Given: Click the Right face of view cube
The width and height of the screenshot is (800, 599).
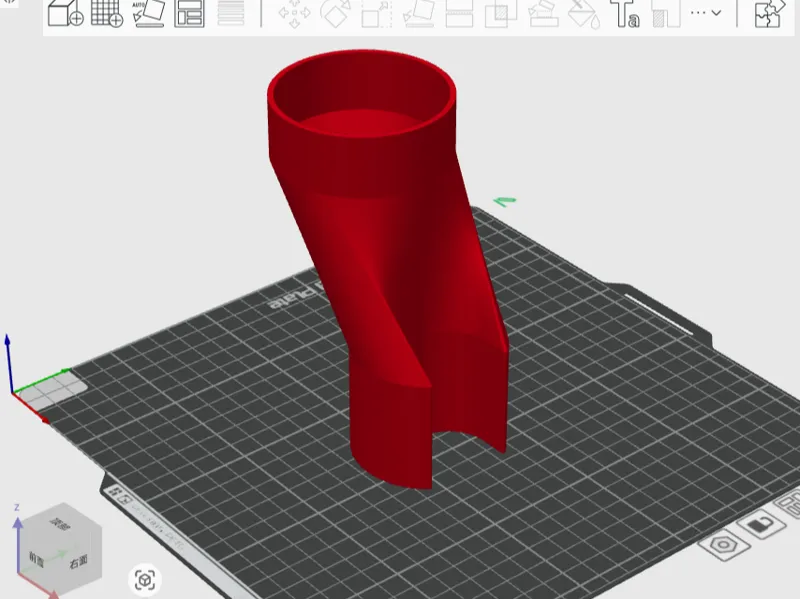Looking at the screenshot, I should coord(78,561).
